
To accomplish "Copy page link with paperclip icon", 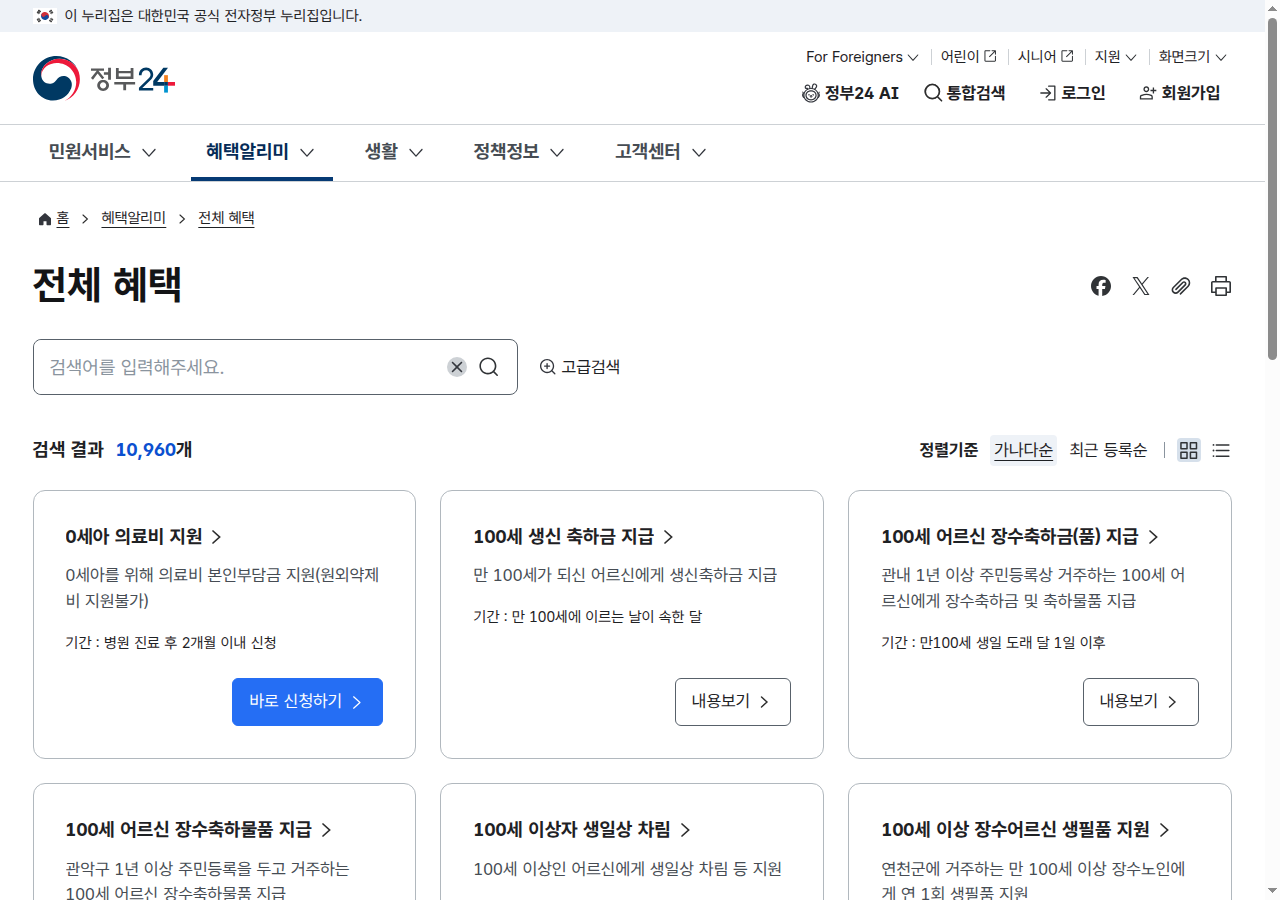I will 1181,286.
